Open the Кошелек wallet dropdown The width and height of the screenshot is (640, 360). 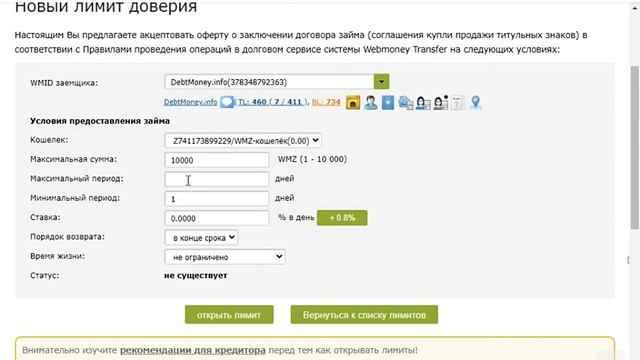tap(243, 141)
